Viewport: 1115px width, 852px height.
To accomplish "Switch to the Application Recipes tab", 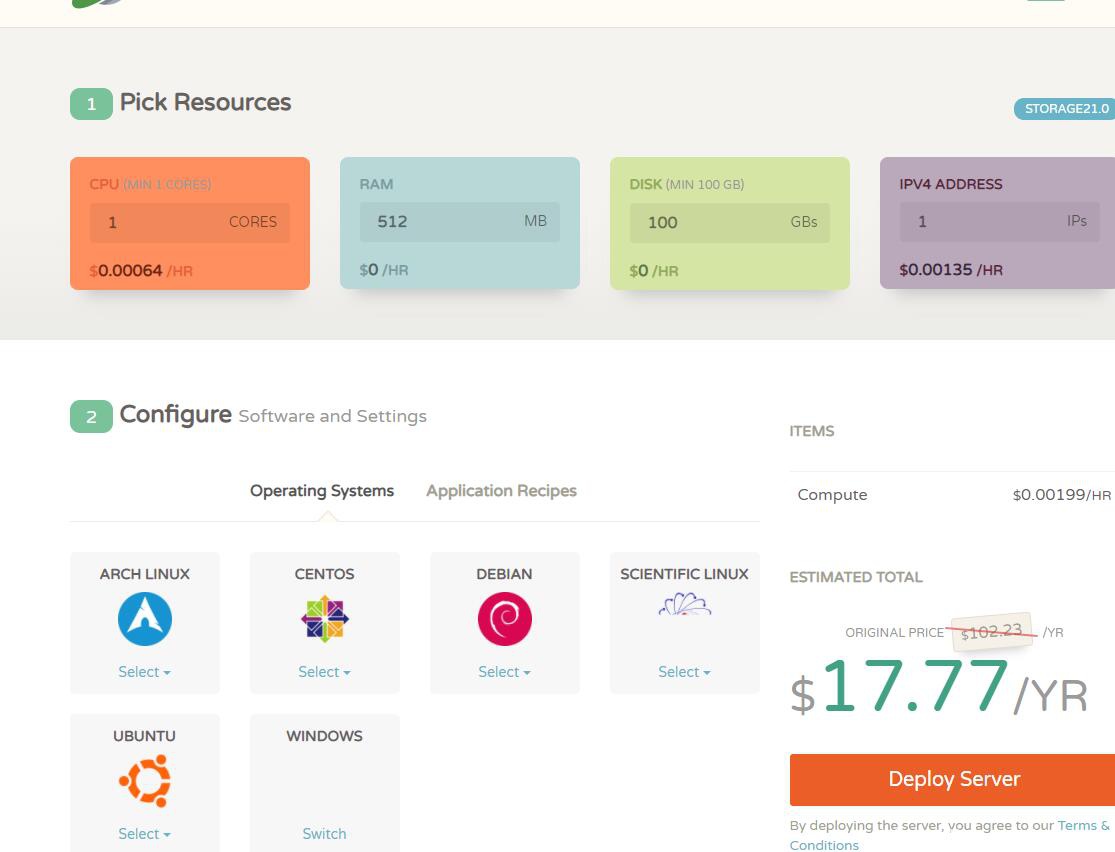I will (501, 491).
